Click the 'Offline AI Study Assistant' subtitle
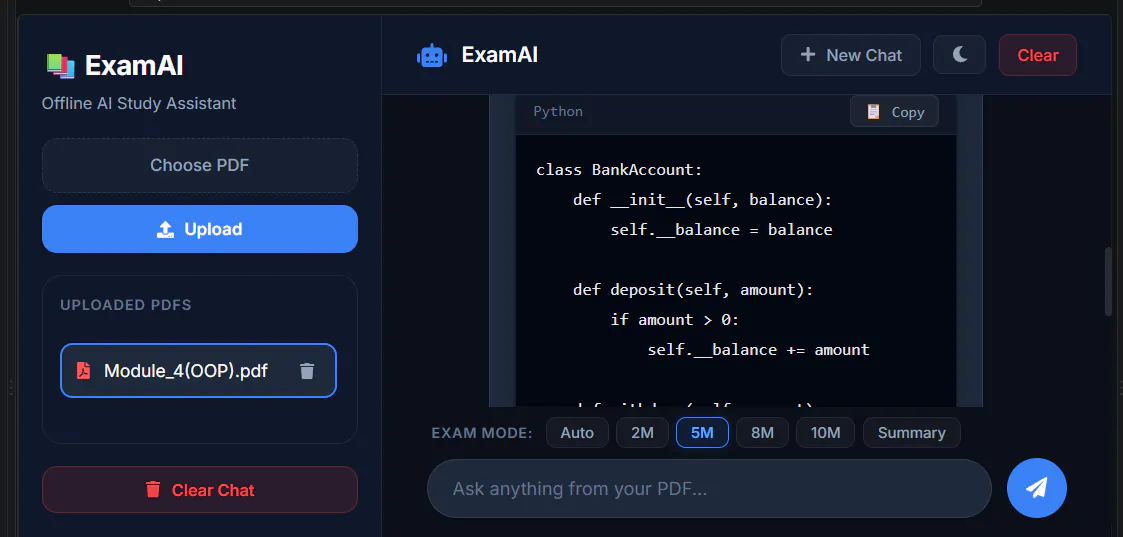 (139, 103)
